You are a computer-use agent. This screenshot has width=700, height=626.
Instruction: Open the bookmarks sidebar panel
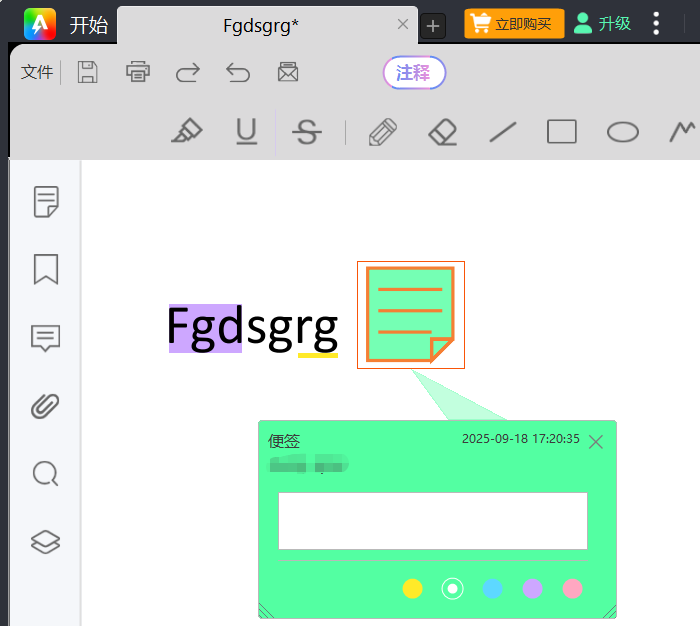click(46, 269)
